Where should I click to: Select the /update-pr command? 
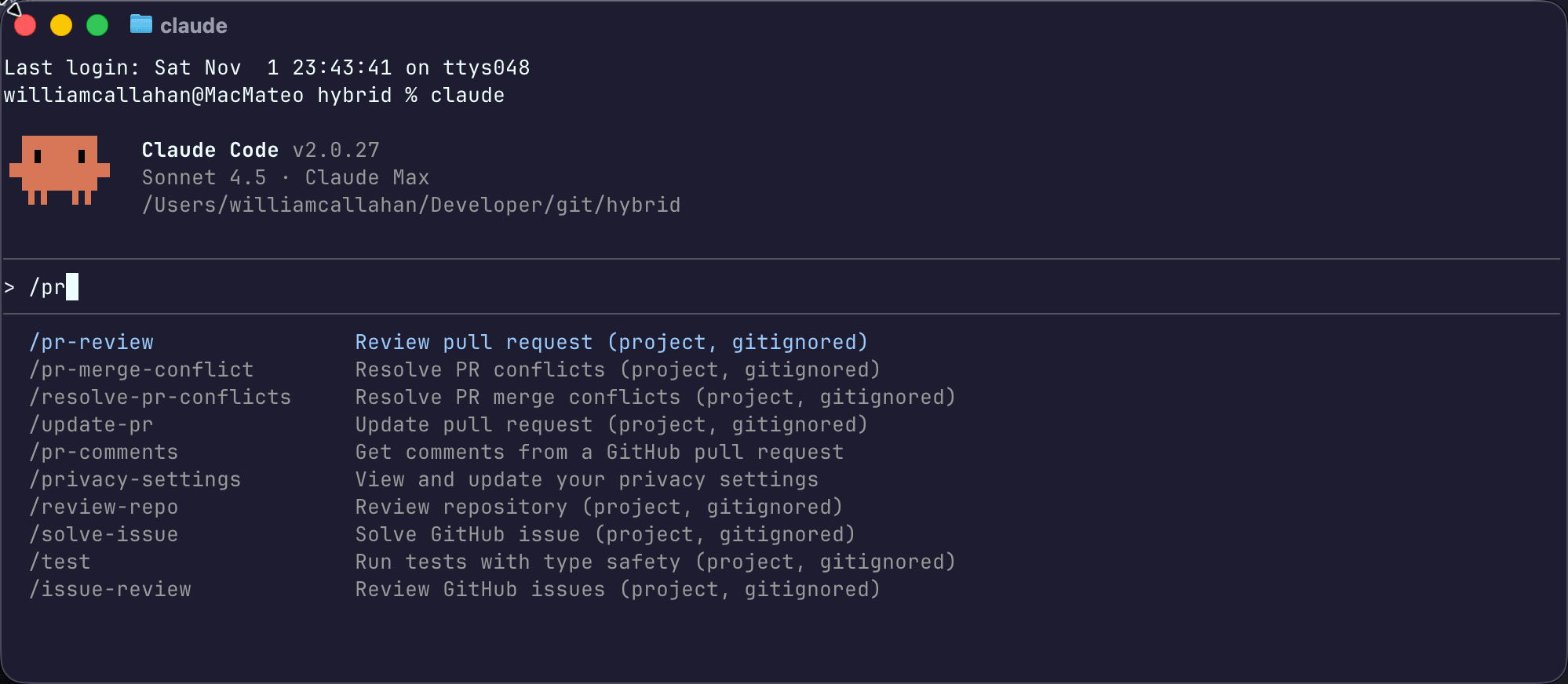[91, 424]
